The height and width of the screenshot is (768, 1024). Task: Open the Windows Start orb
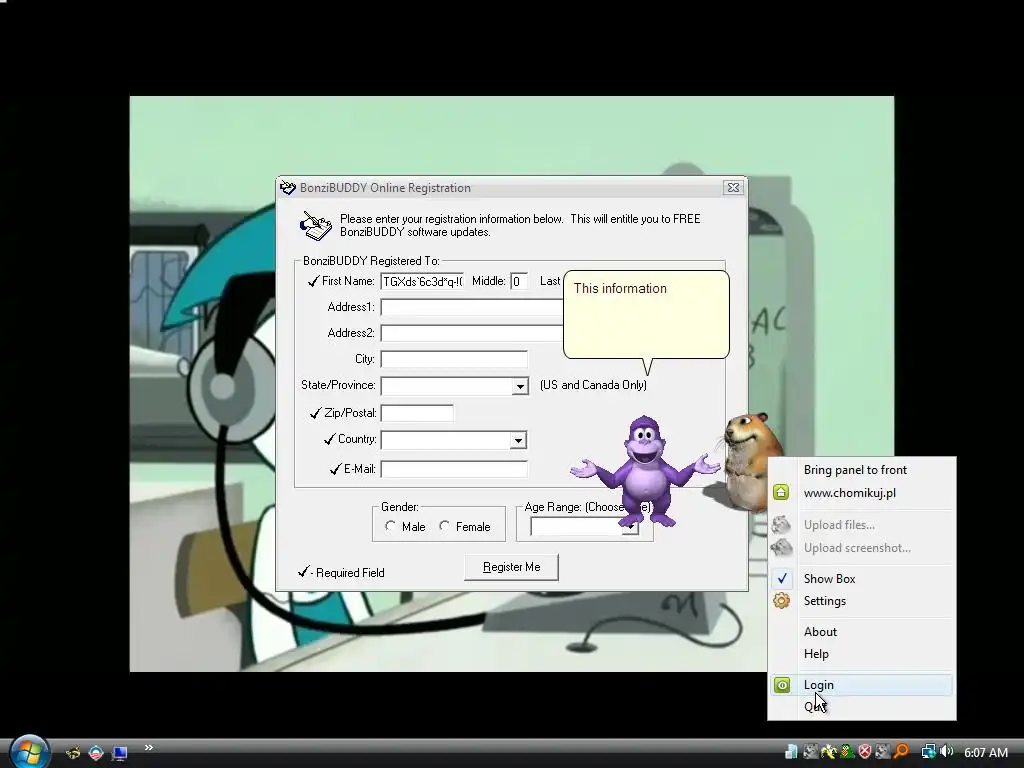tap(29, 751)
